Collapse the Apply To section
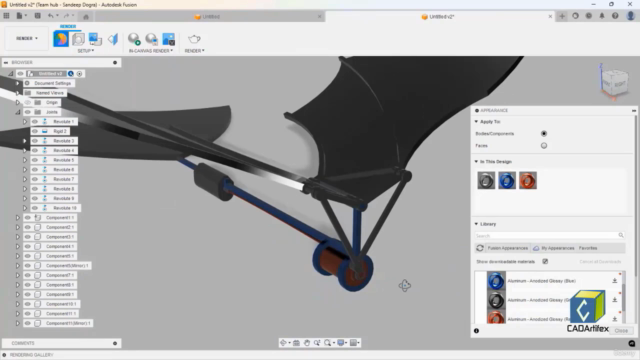Screen dimensions: 640x360 pyautogui.click(x=476, y=122)
